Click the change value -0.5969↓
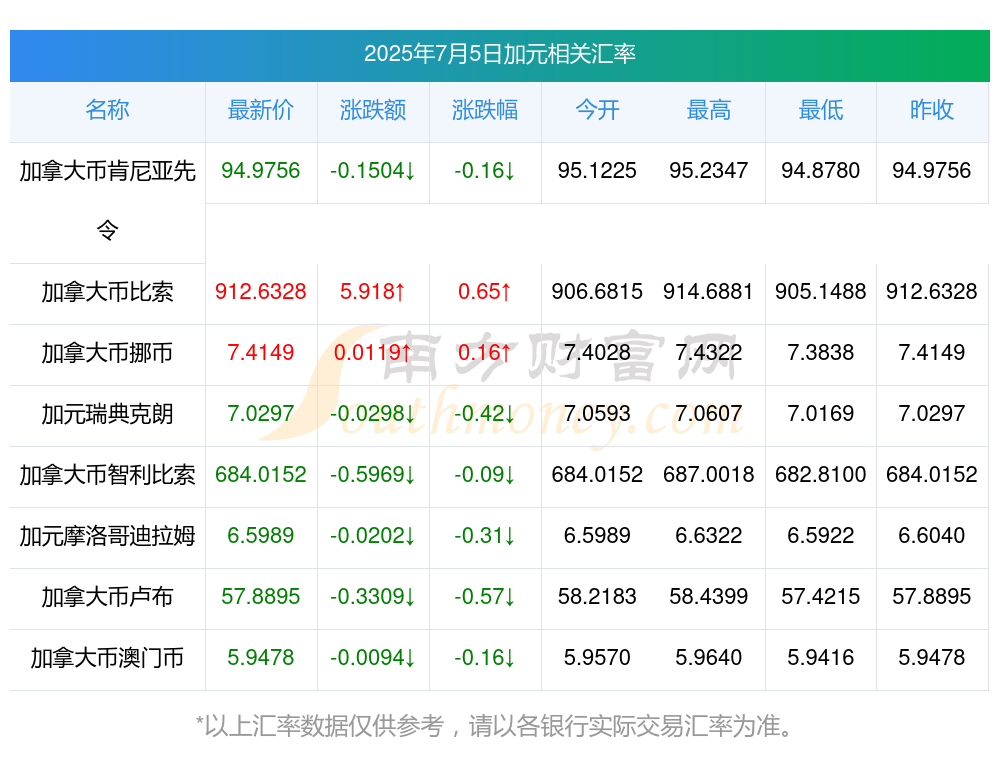1000x757 pixels. [x=373, y=475]
